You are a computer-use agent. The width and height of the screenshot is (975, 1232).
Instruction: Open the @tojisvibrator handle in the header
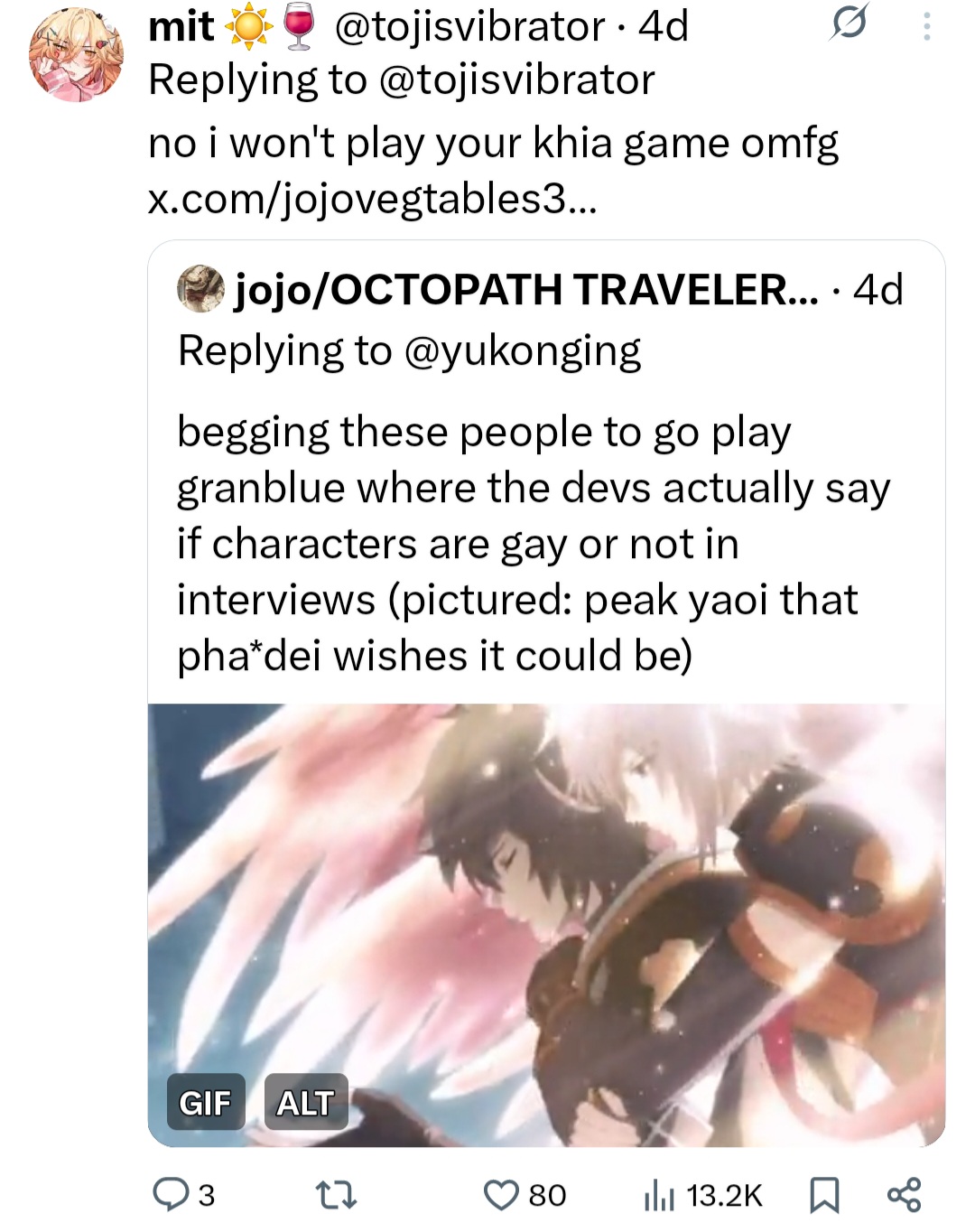(x=469, y=26)
